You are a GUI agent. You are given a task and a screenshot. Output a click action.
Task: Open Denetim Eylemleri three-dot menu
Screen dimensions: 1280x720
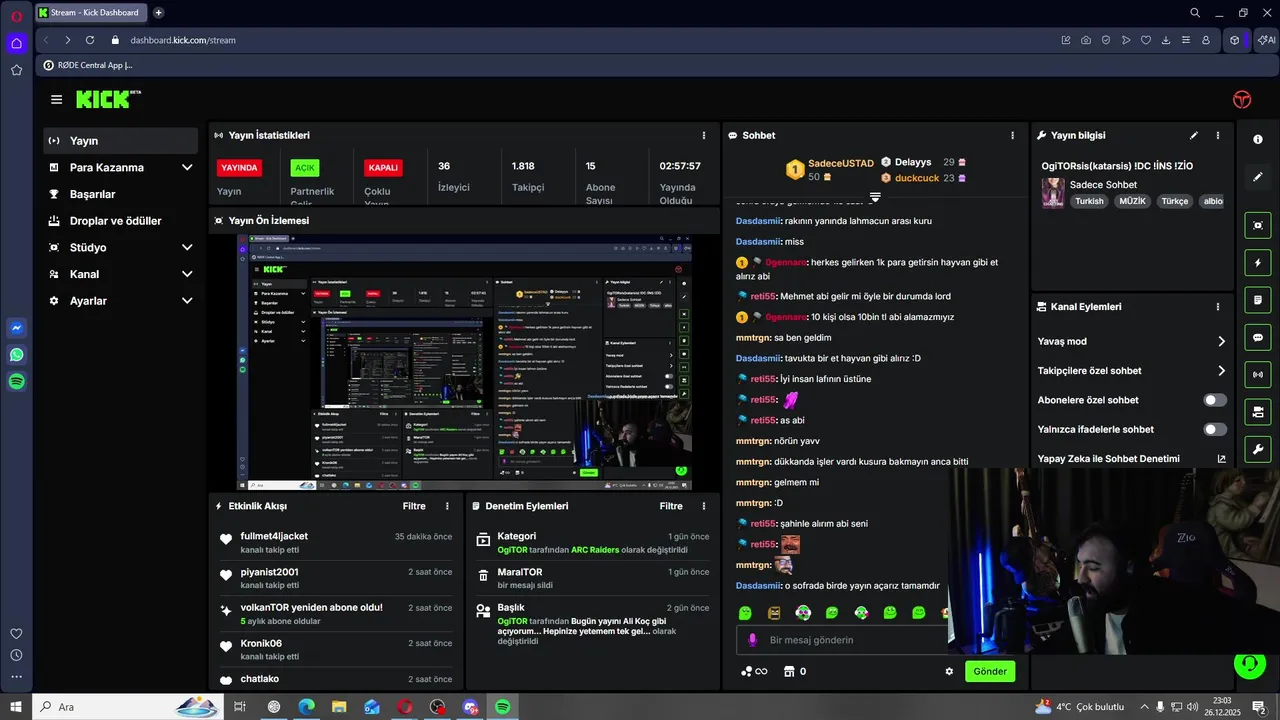(x=704, y=506)
